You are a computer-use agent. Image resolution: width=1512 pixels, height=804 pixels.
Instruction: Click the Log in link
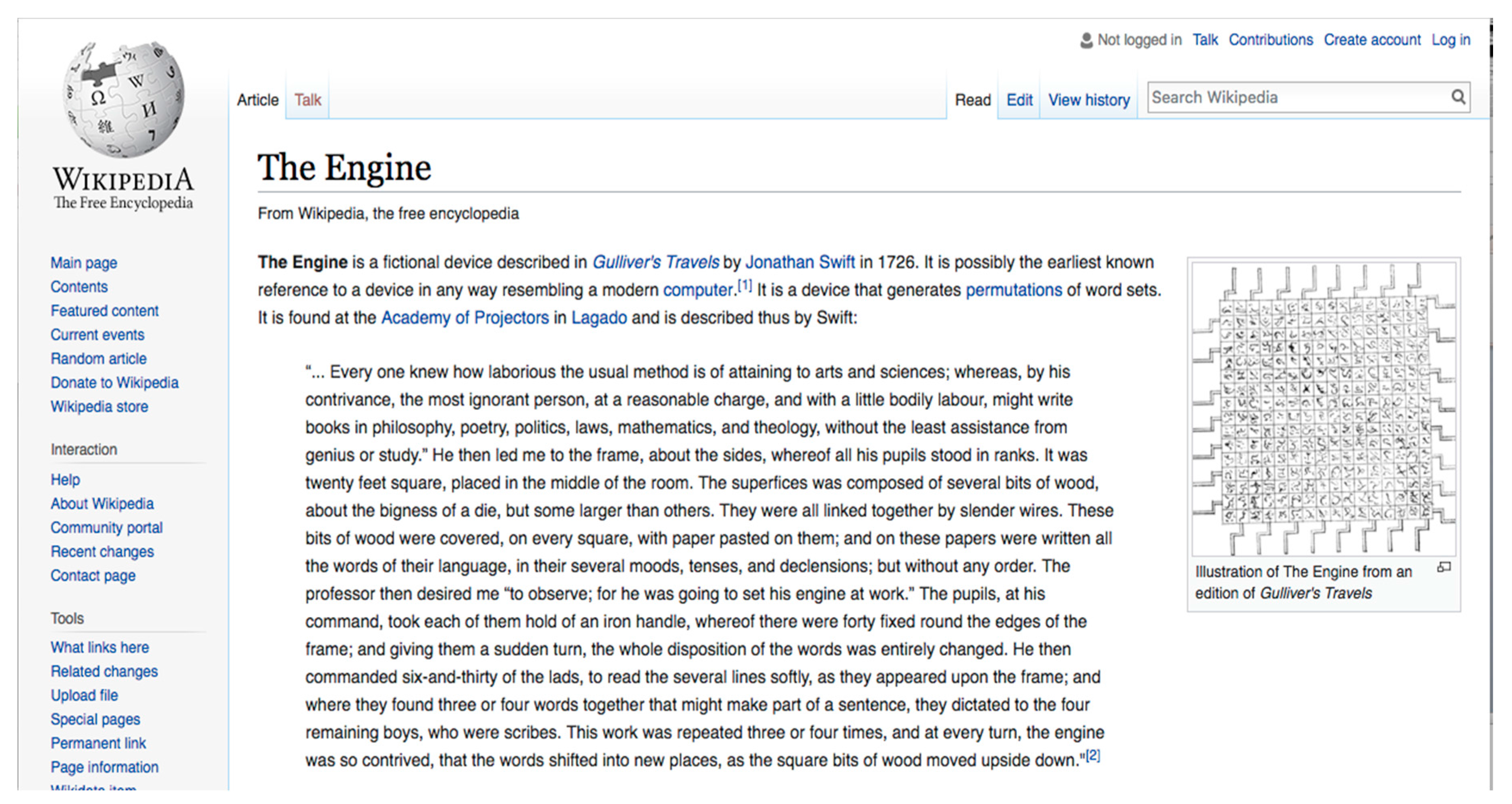[x=1450, y=40]
